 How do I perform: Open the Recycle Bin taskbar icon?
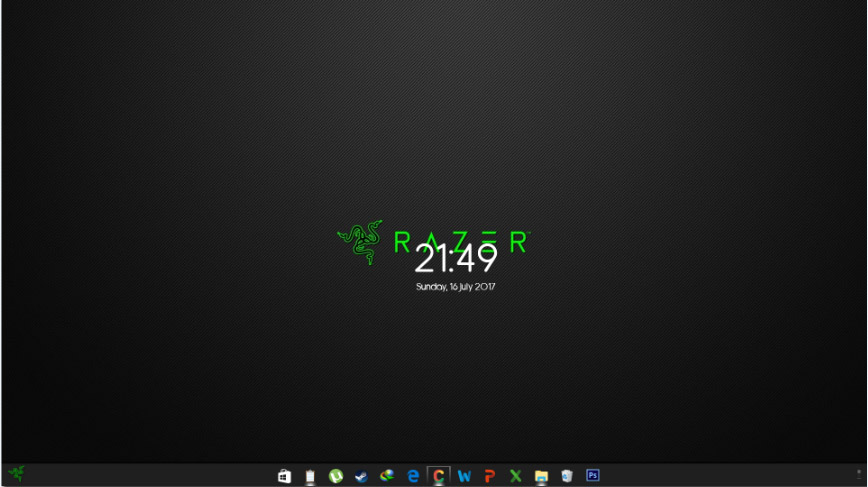point(567,476)
